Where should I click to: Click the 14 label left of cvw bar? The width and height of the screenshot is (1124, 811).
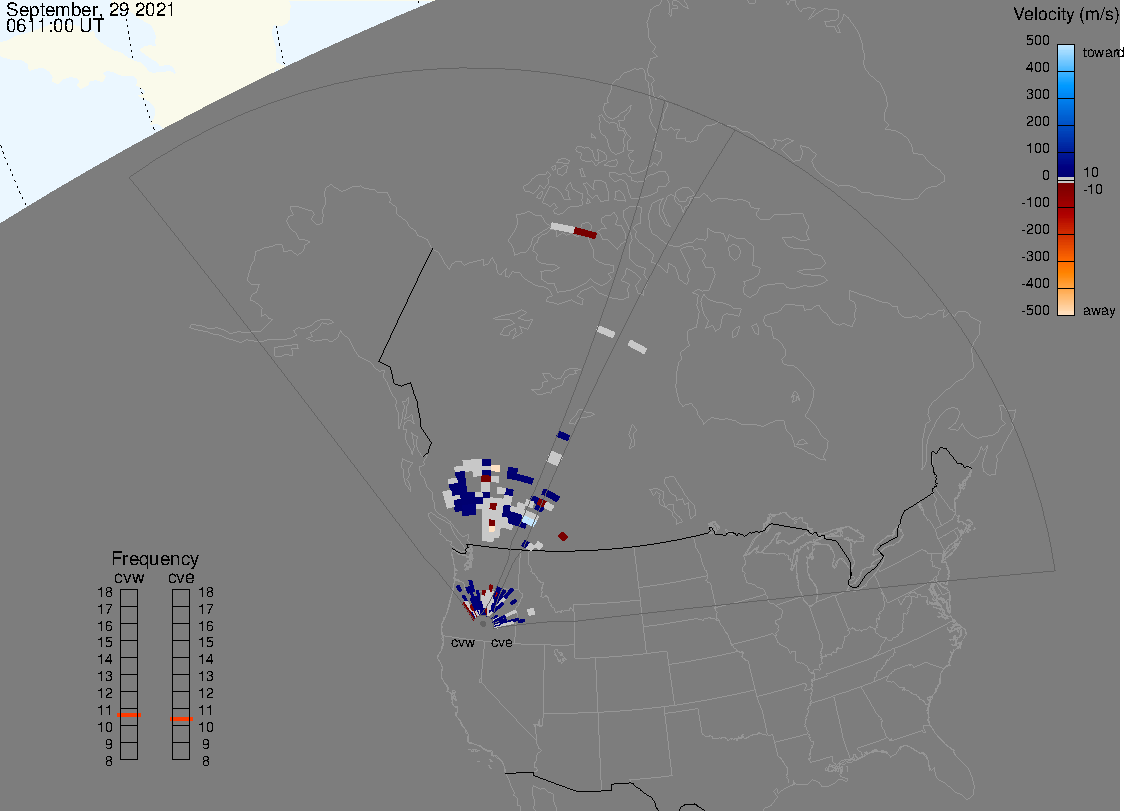click(105, 660)
